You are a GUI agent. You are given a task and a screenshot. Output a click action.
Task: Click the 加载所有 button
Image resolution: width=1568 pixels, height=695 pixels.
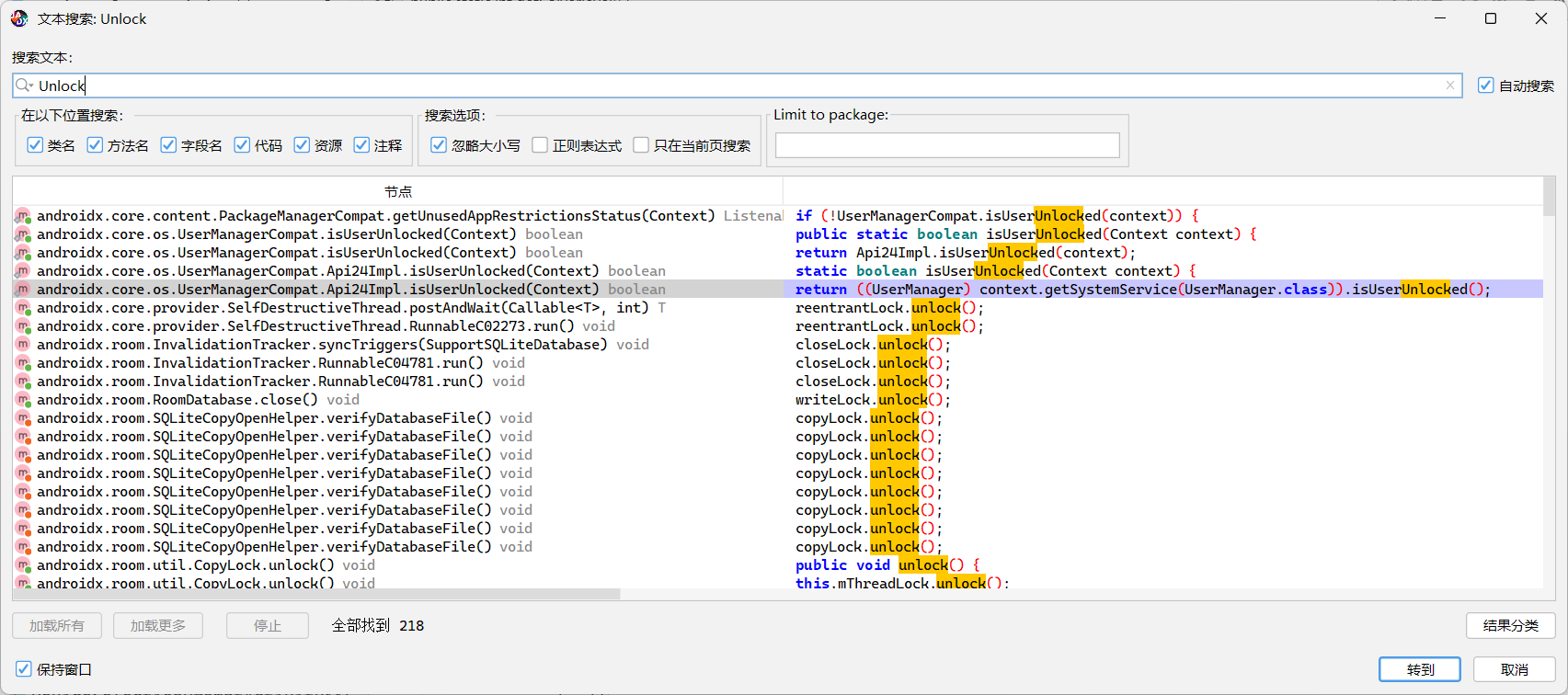point(57,626)
